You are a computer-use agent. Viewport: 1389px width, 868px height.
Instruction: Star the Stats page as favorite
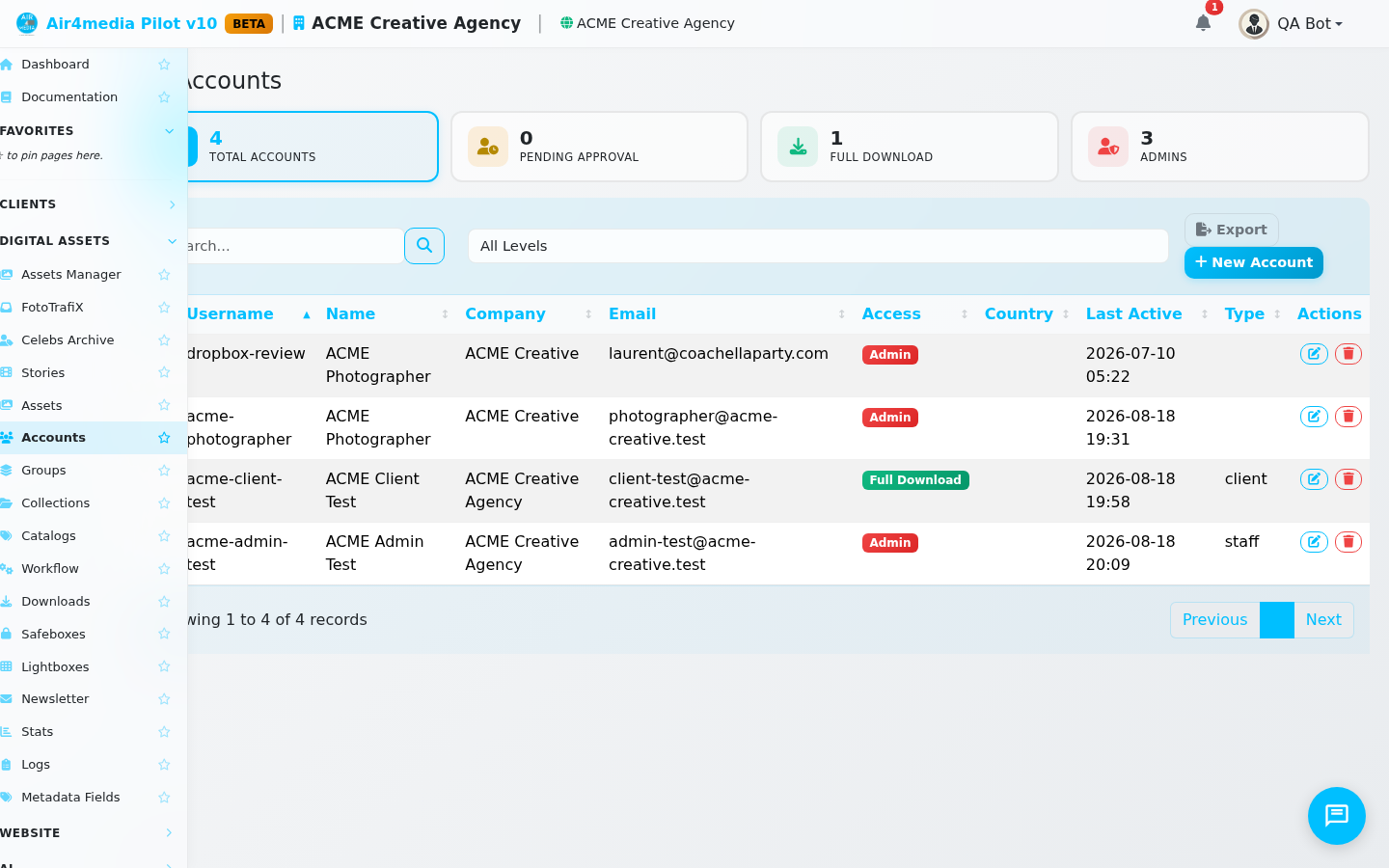click(x=164, y=732)
